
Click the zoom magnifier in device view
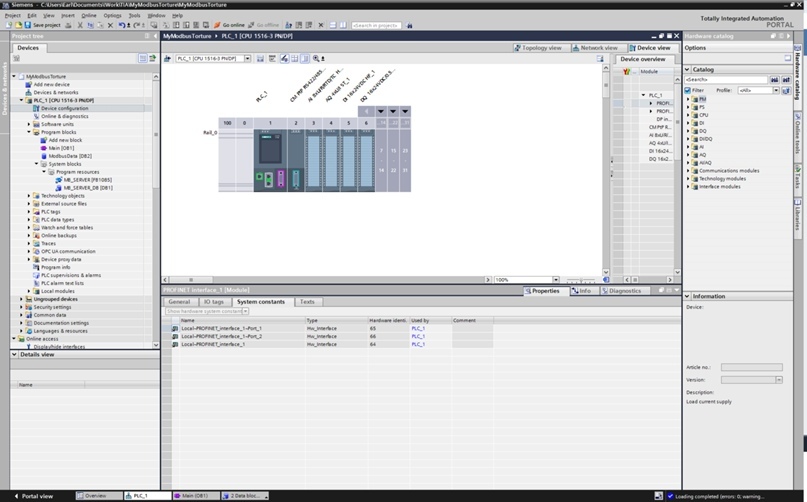(316, 59)
